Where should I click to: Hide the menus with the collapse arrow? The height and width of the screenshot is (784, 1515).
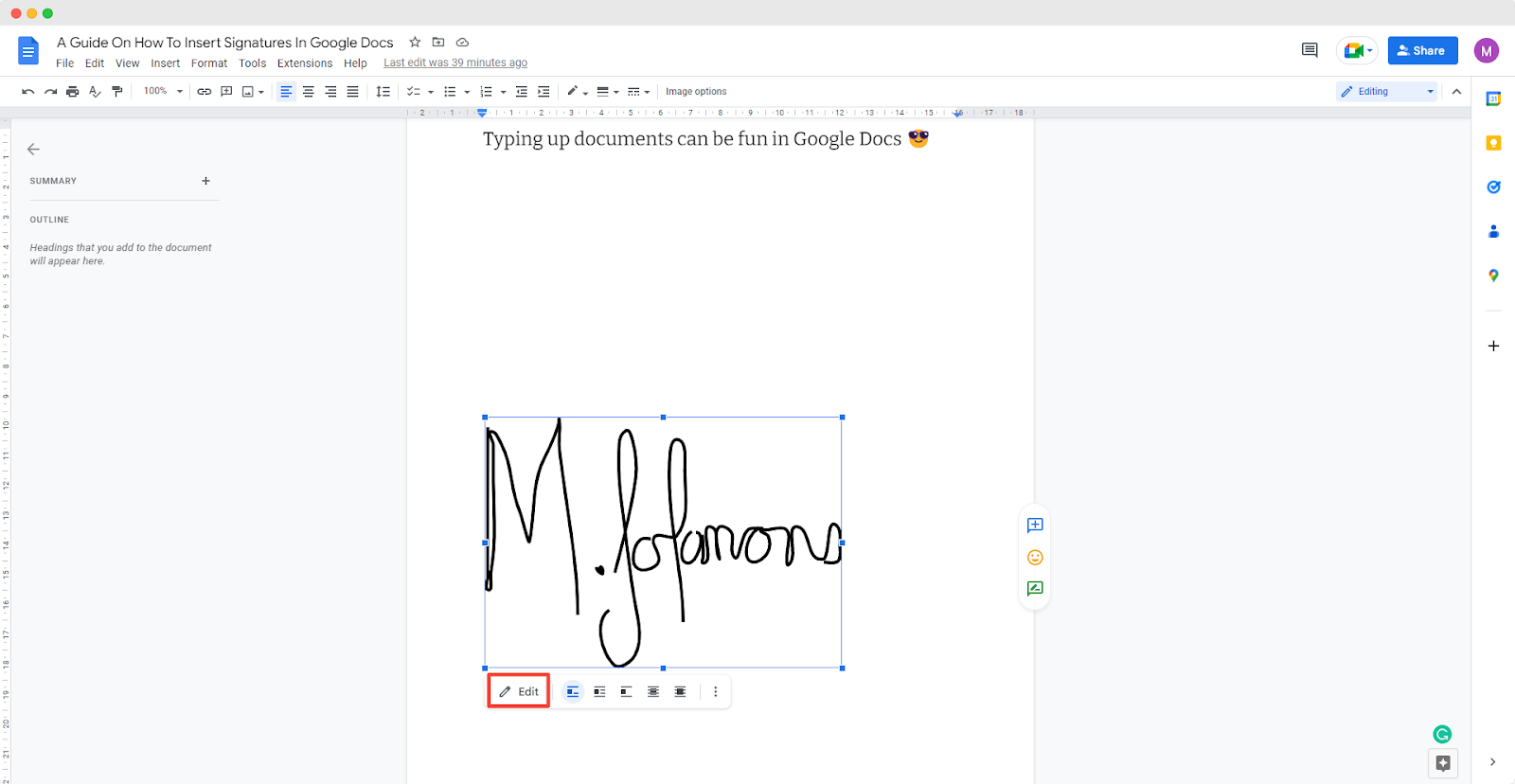pyautogui.click(x=1456, y=92)
